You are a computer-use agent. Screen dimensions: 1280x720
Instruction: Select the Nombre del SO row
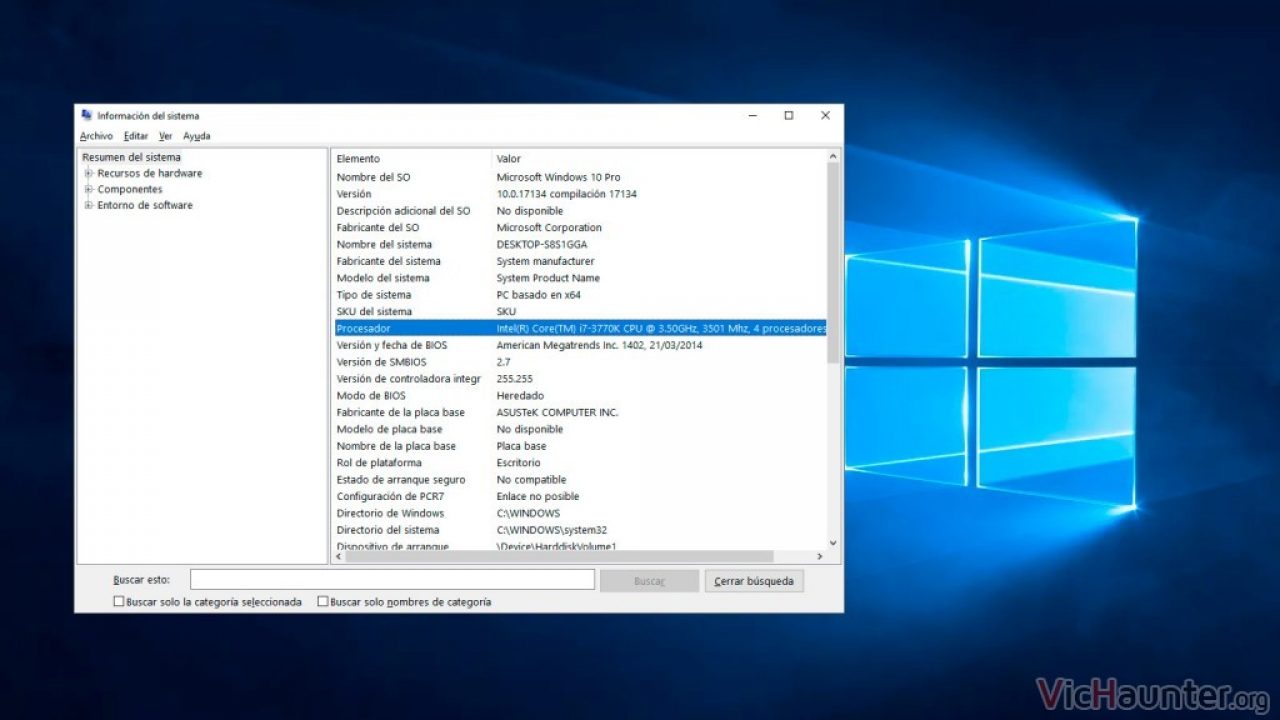(579, 177)
